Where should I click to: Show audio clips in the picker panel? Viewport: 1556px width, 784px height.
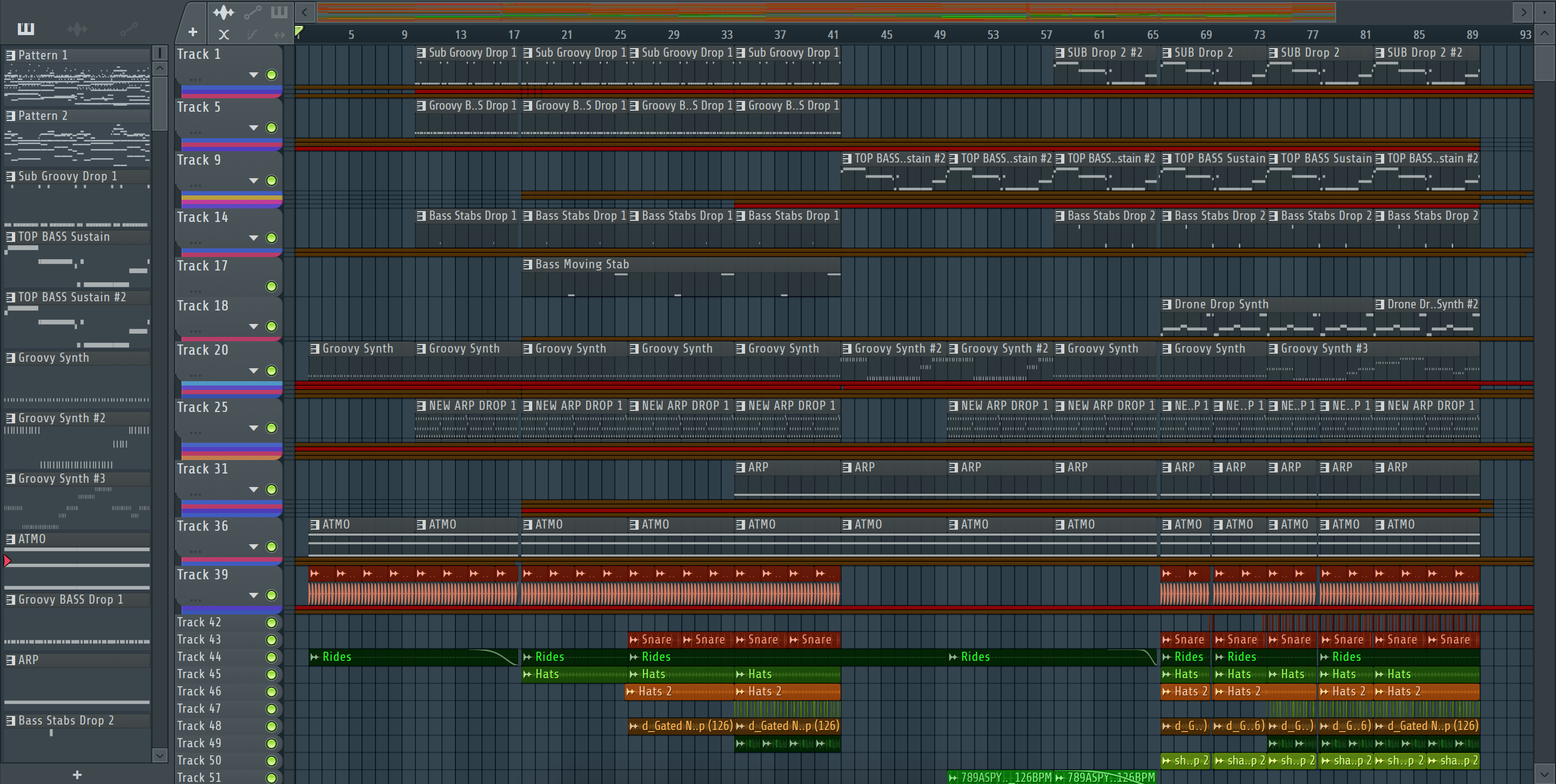tap(77, 29)
